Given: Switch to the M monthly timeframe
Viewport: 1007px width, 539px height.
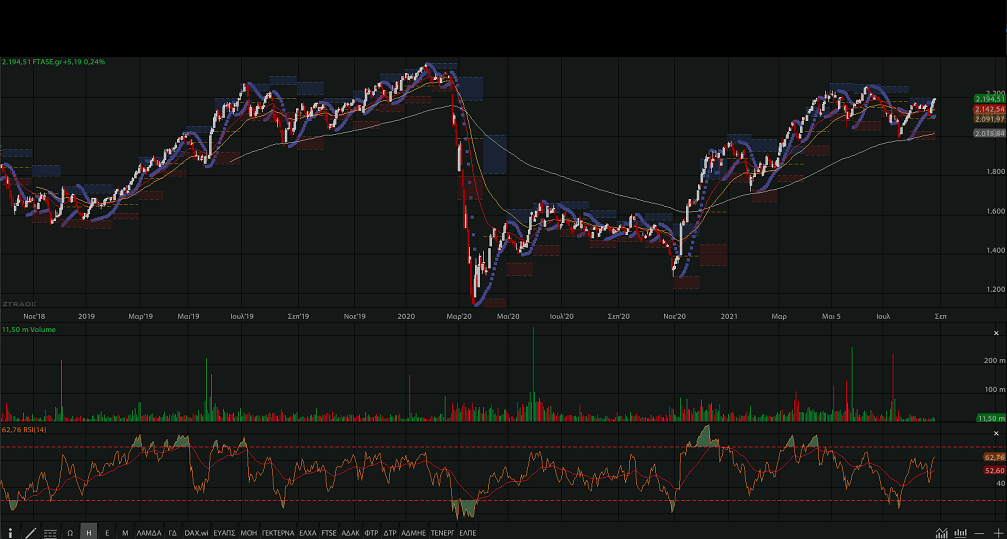Looking at the screenshot, I should tap(125, 533).
